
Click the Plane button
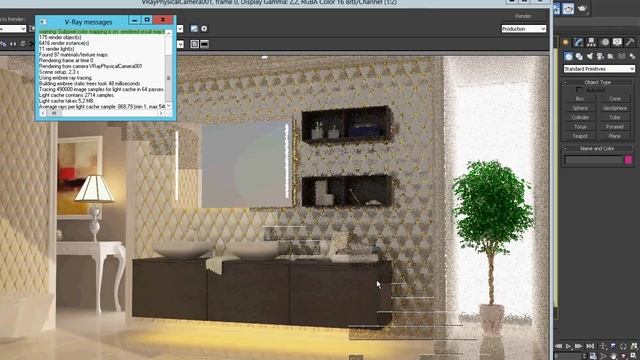coord(615,136)
